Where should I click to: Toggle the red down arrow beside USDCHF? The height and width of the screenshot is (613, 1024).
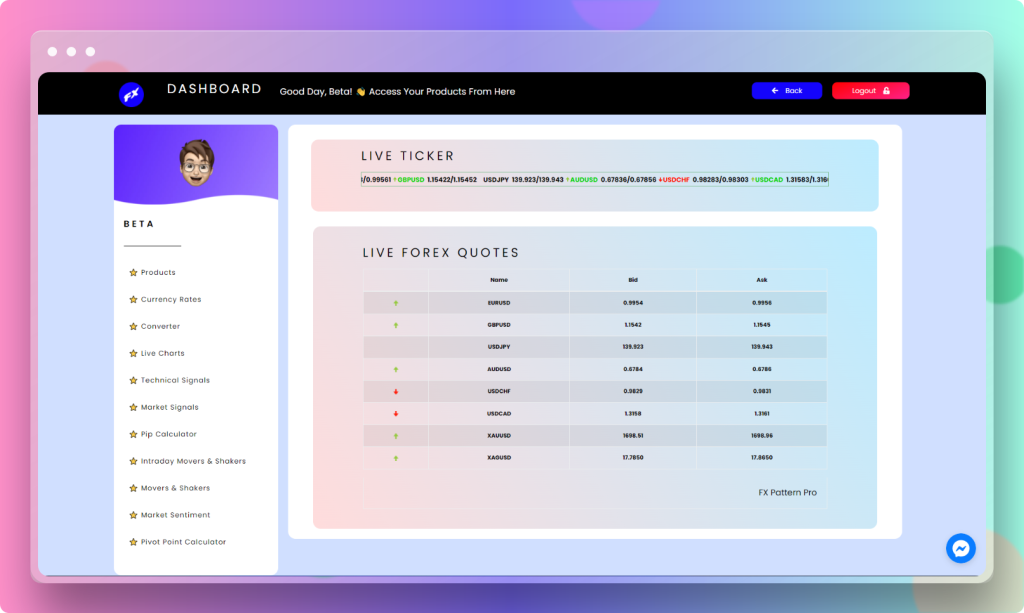click(x=396, y=390)
